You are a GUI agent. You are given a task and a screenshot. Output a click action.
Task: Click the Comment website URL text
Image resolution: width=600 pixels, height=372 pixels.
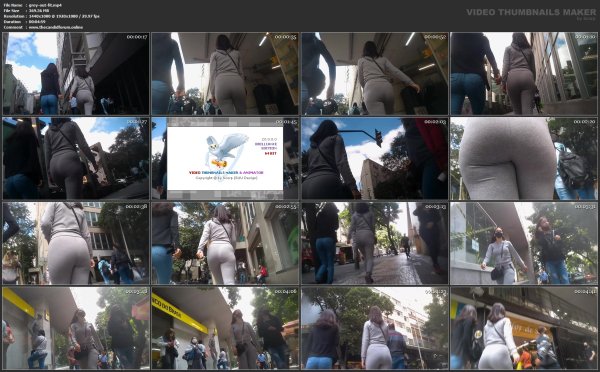click(x=56, y=27)
